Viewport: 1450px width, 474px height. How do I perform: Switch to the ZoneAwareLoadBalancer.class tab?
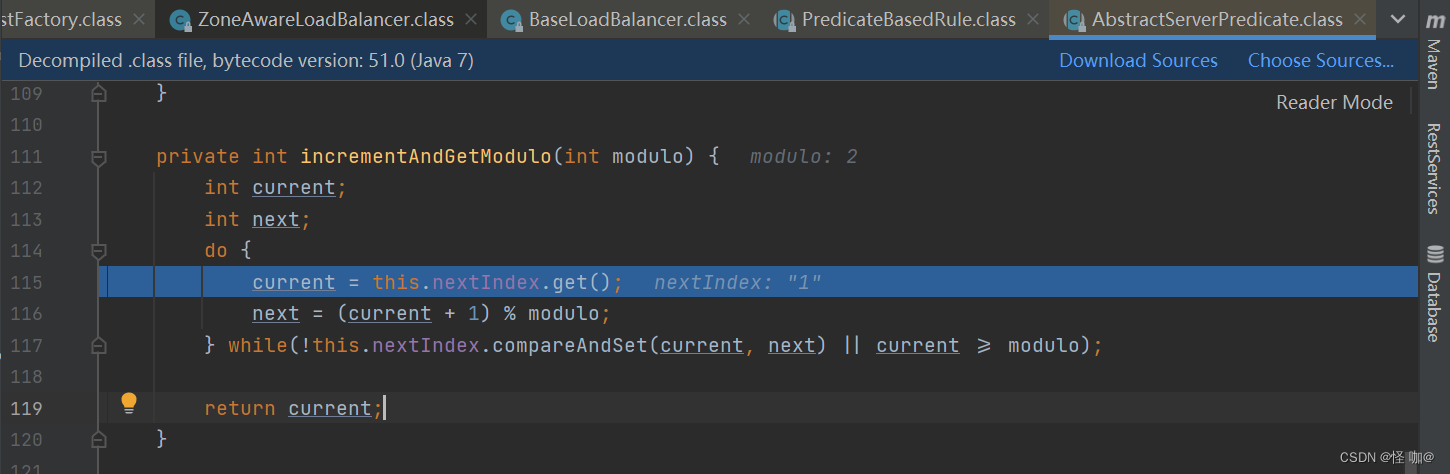pyautogui.click(x=325, y=19)
